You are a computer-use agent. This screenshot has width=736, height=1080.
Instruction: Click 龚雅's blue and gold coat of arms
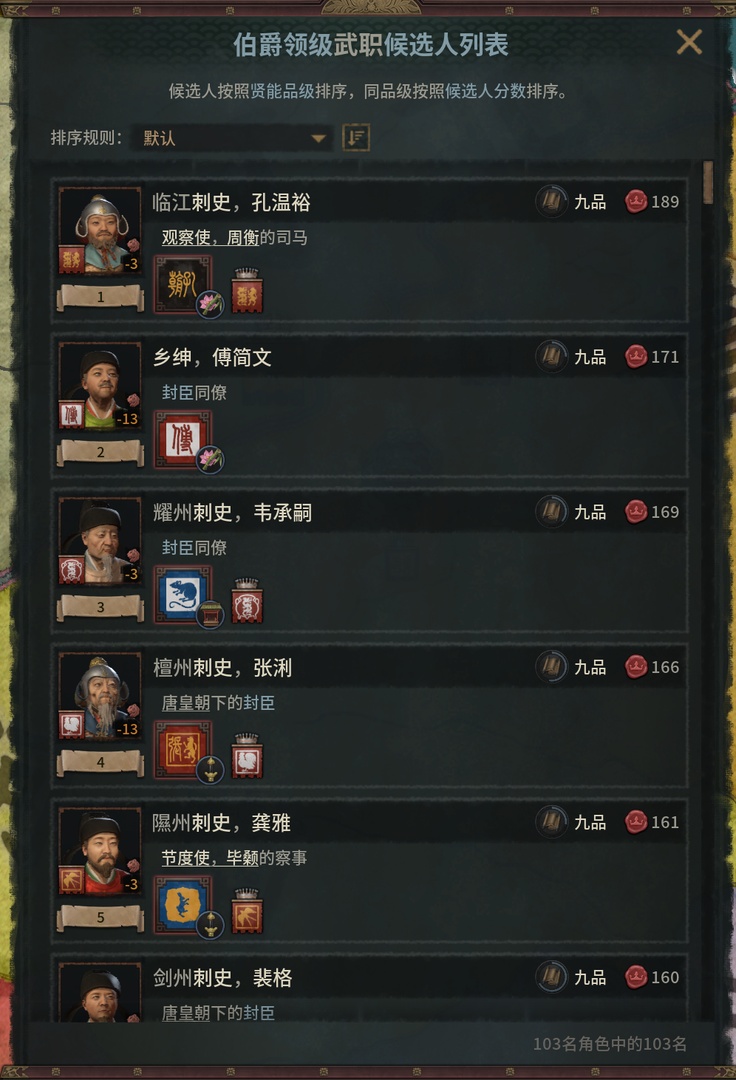point(182,904)
